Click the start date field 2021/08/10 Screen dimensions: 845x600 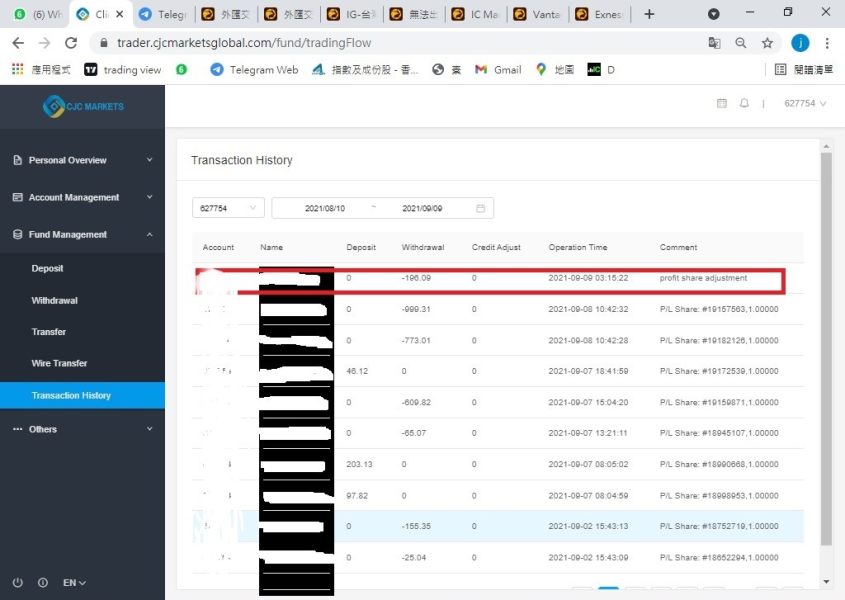(325, 208)
